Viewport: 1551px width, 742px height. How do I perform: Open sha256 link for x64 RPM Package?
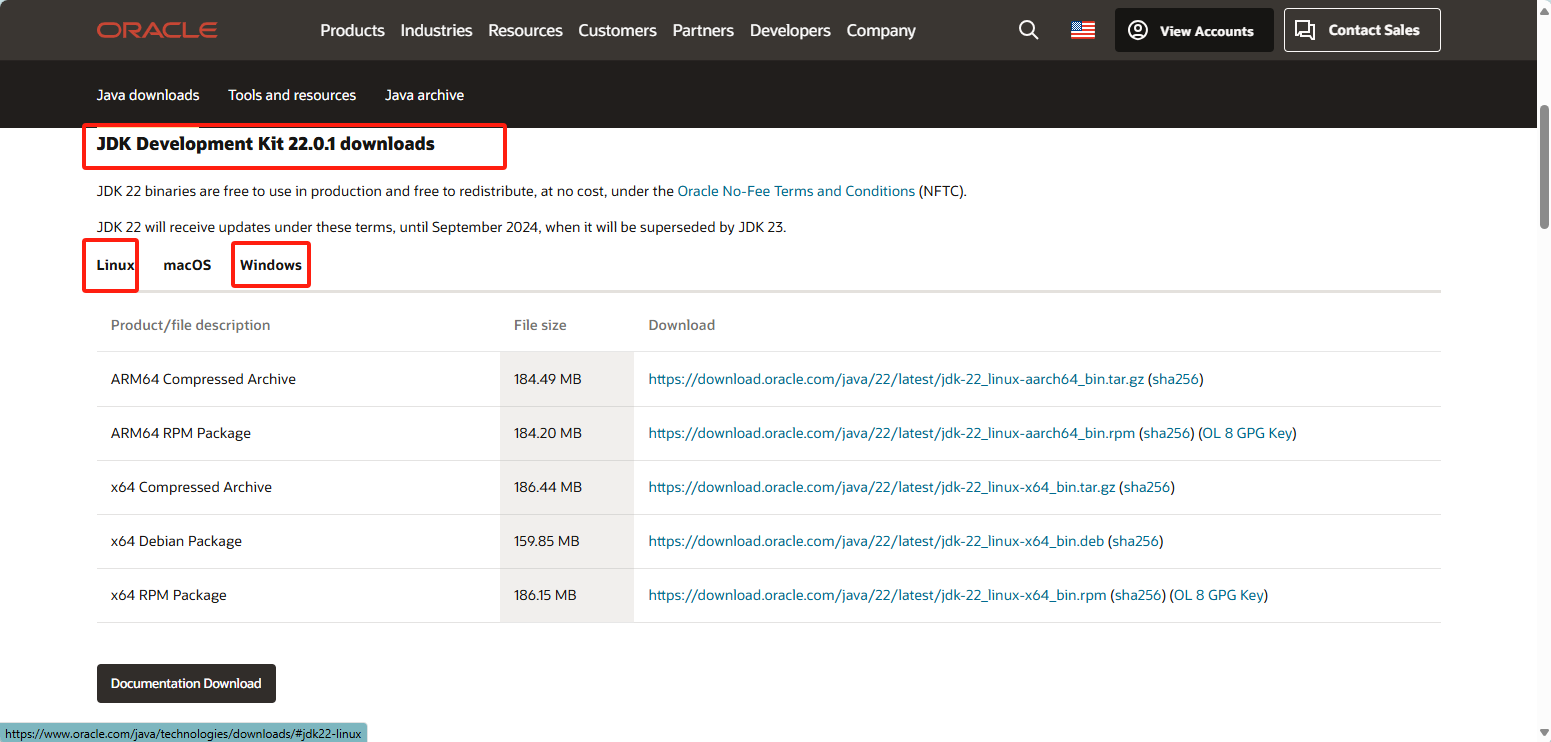coord(1139,595)
